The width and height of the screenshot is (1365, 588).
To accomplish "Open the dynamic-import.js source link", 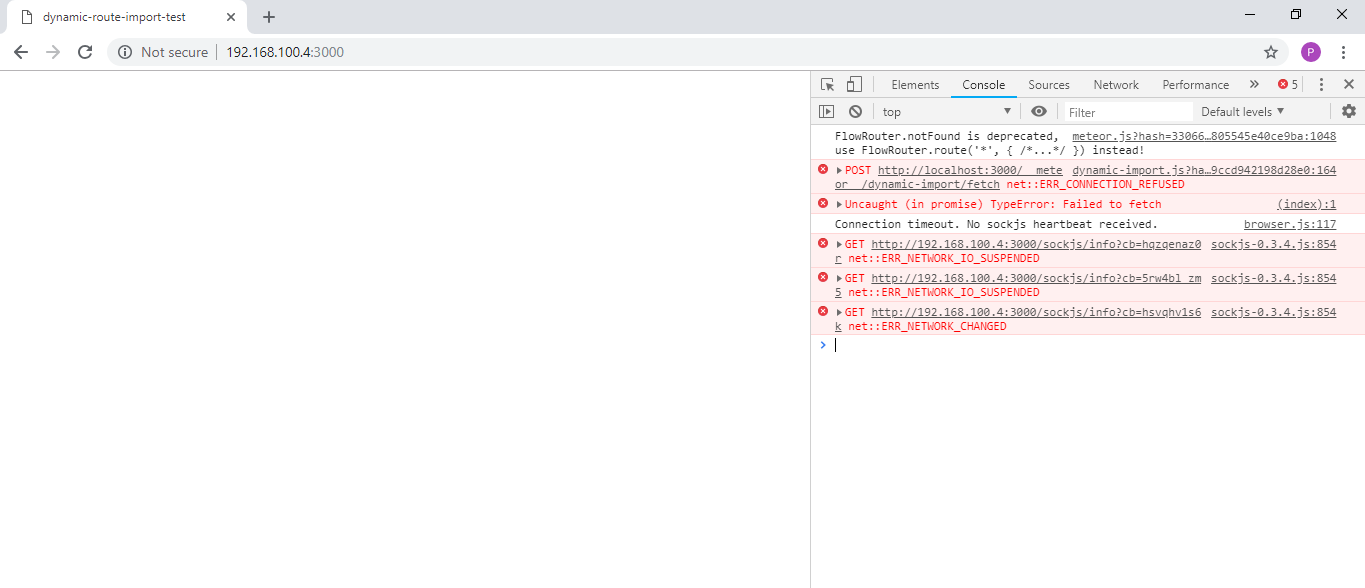I will (1203, 170).
